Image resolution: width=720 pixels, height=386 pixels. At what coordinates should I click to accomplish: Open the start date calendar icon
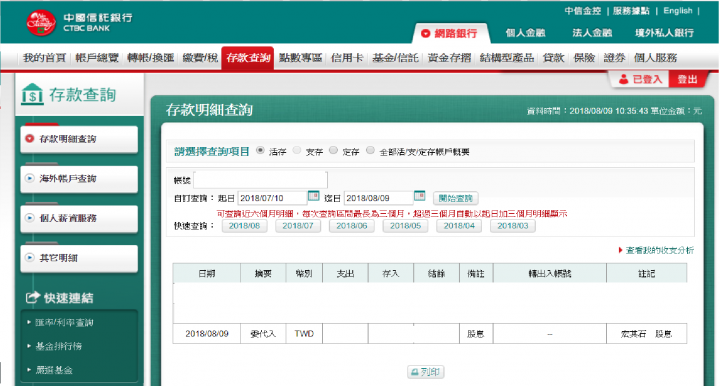pos(313,196)
